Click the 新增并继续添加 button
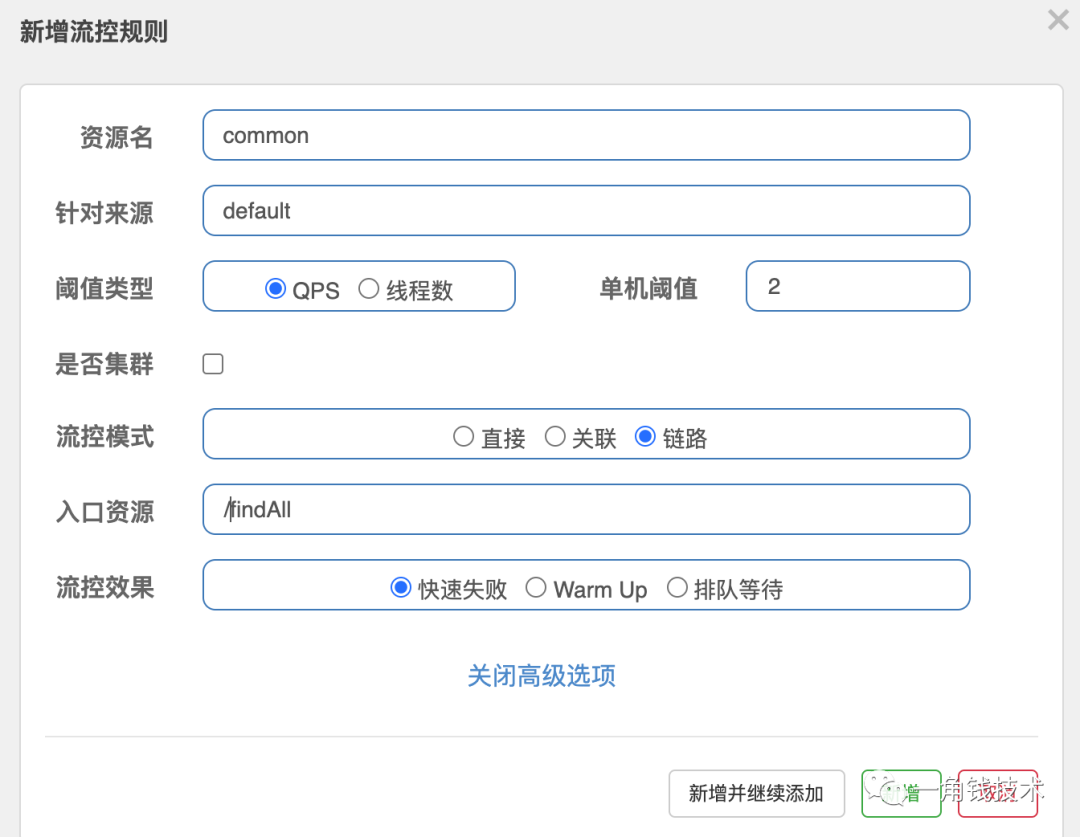The image size is (1080, 837). tap(756, 793)
